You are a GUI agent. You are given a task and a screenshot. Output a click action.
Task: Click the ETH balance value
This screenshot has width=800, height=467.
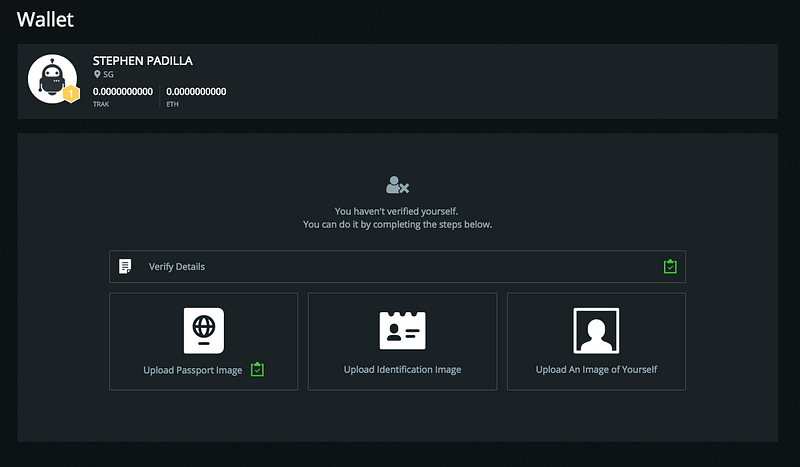[196, 91]
